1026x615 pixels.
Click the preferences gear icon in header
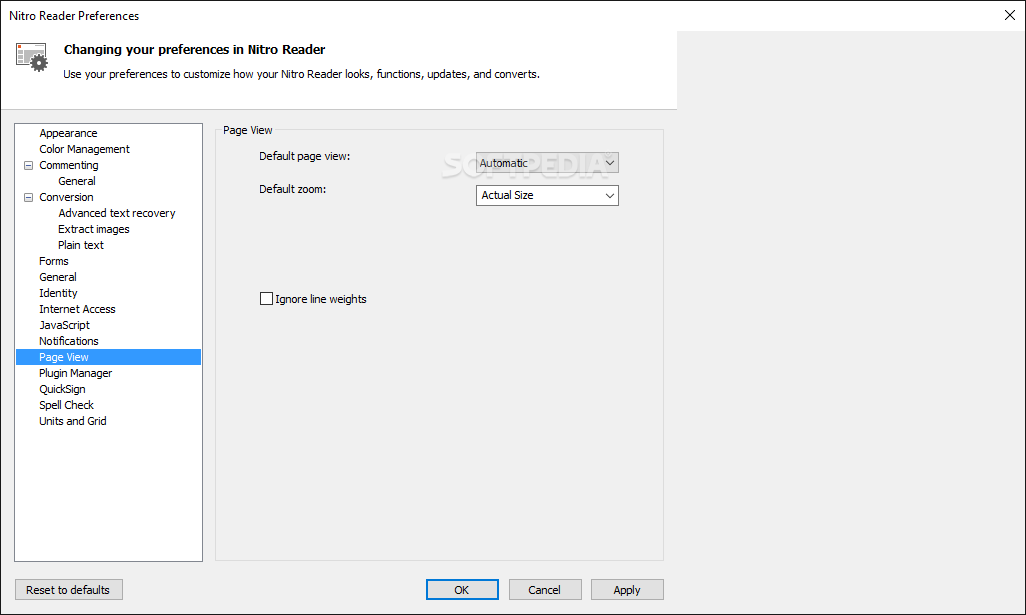pyautogui.click(x=31, y=57)
